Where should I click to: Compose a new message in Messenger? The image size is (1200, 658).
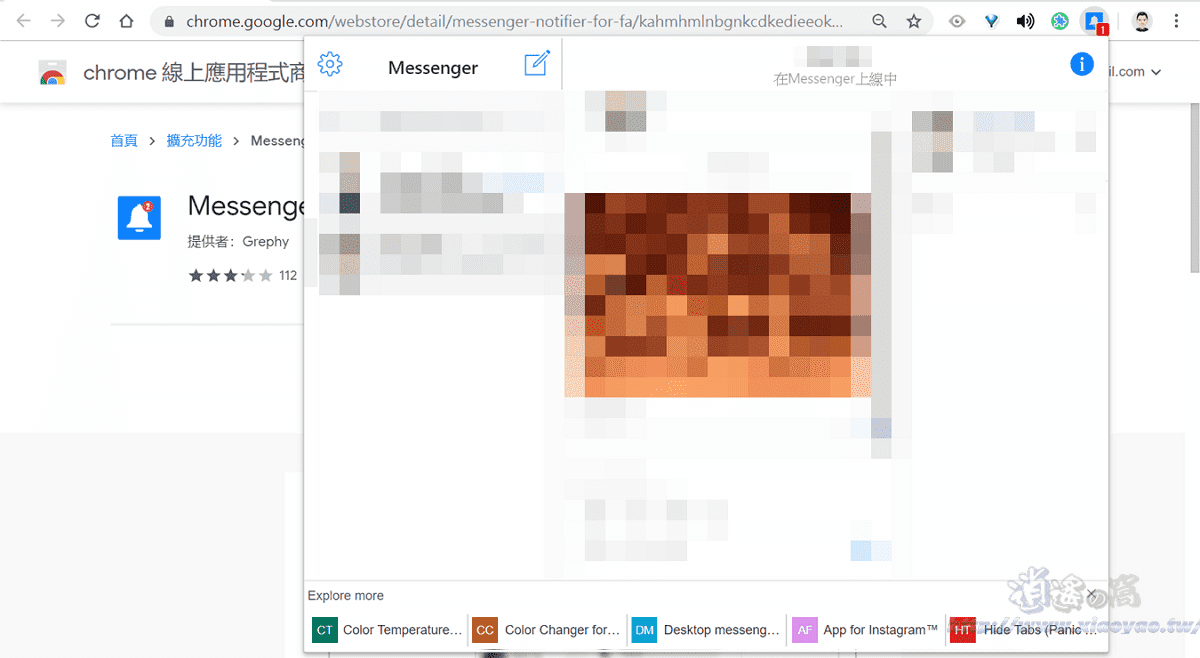click(537, 65)
